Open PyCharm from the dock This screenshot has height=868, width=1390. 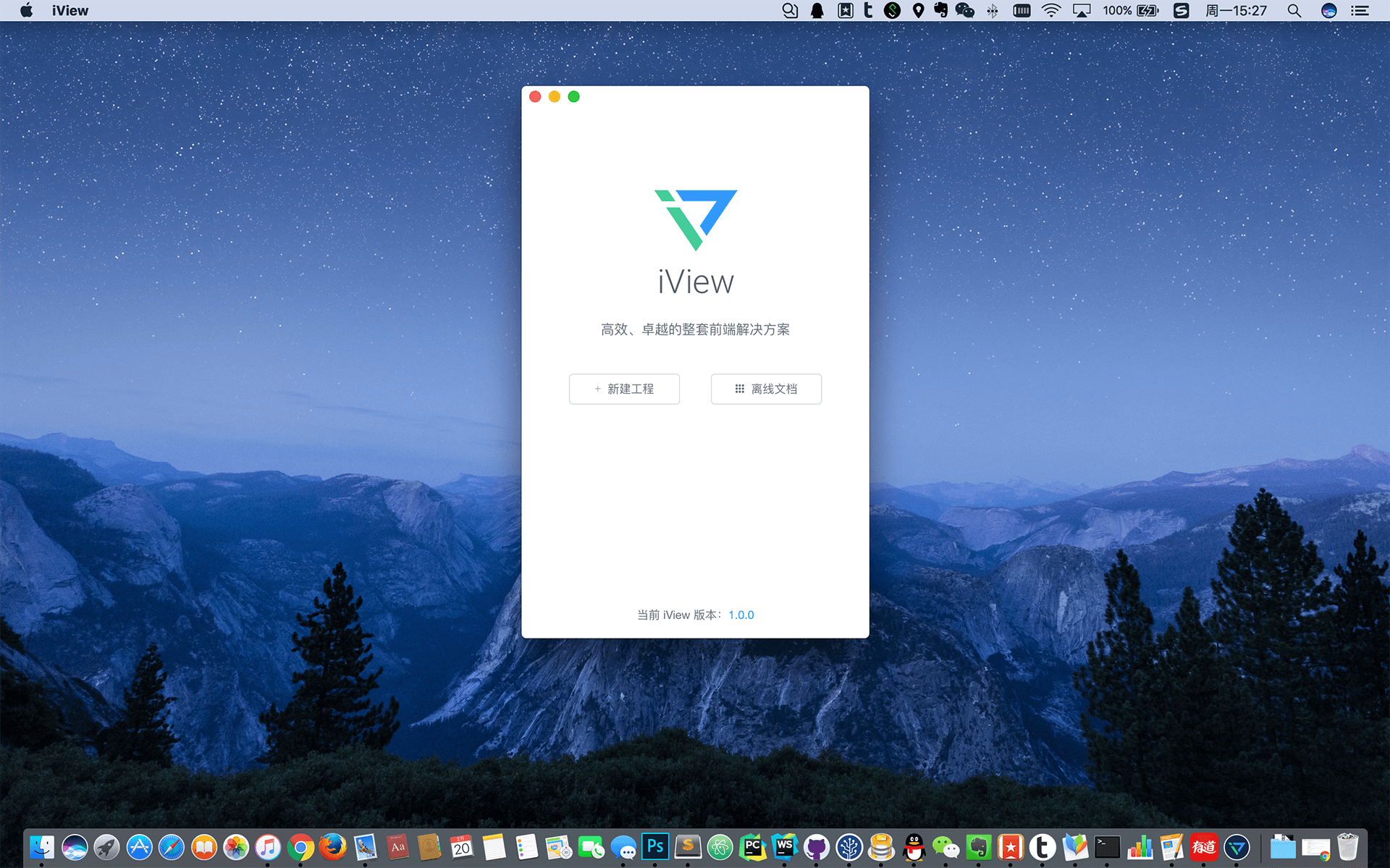pos(753,847)
